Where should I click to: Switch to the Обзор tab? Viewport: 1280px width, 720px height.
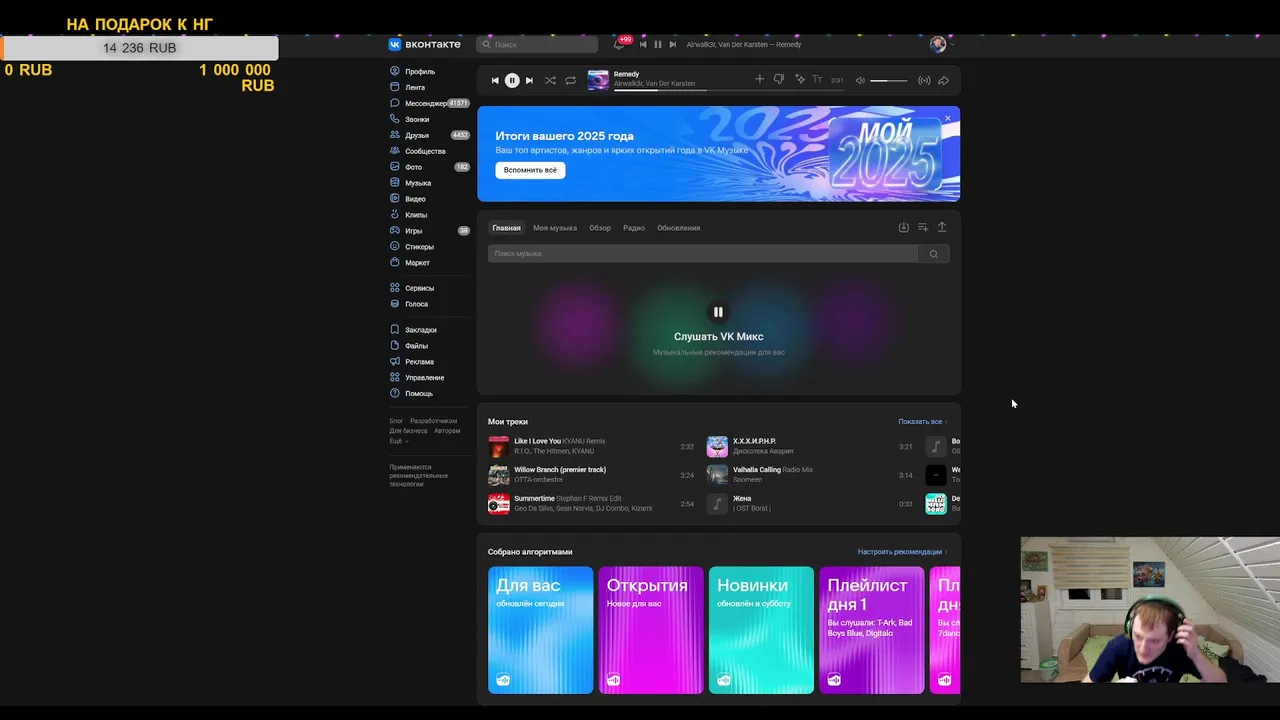pos(600,228)
